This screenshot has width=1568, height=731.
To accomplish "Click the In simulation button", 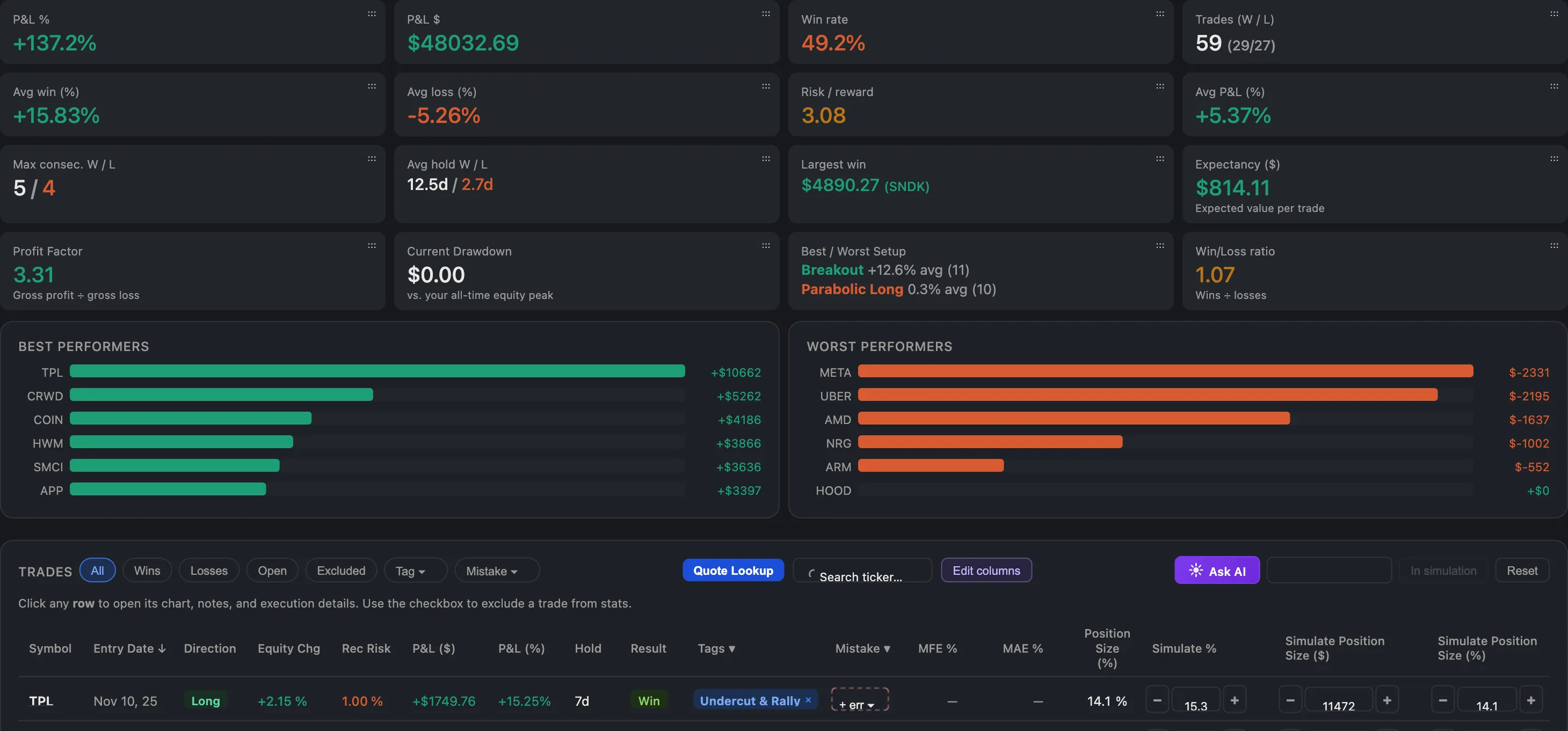I will [1443, 571].
